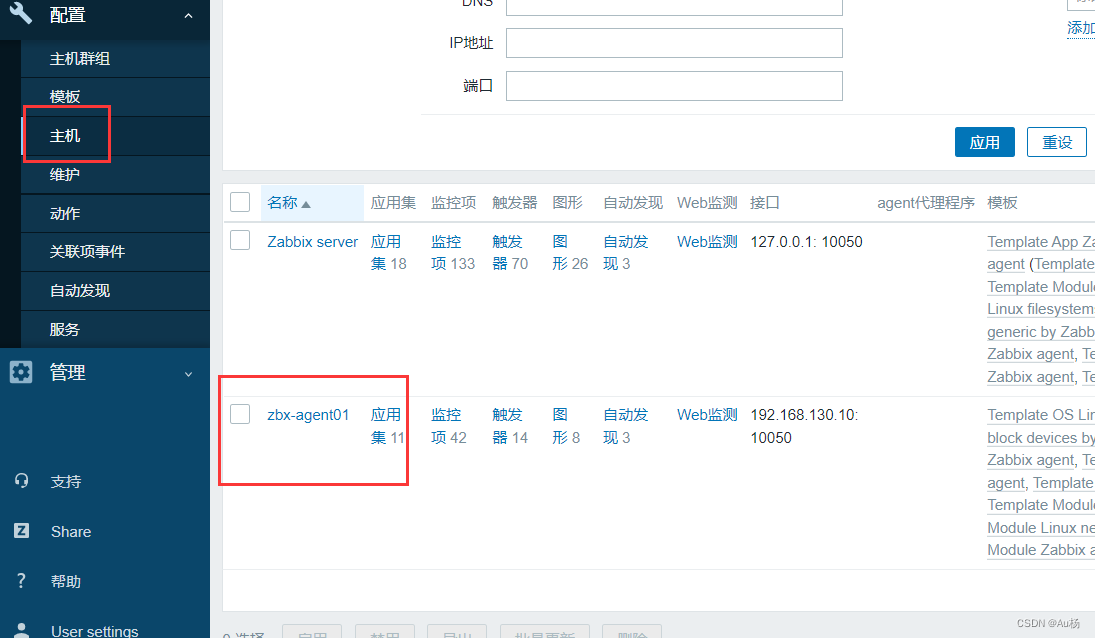Viewport: 1095px width, 638px height.
Task: Click the 127.0.0.1: 10050 interface cell
Action: click(x=806, y=242)
